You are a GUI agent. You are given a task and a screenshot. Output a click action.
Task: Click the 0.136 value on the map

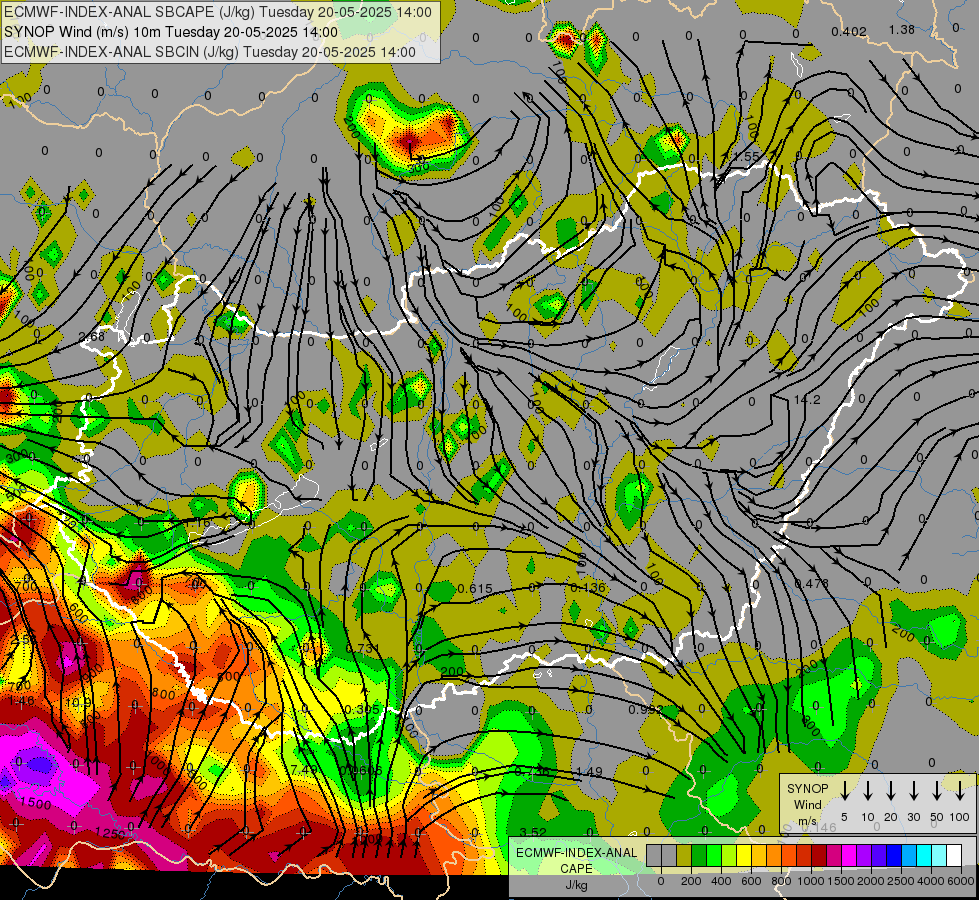[x=588, y=587]
